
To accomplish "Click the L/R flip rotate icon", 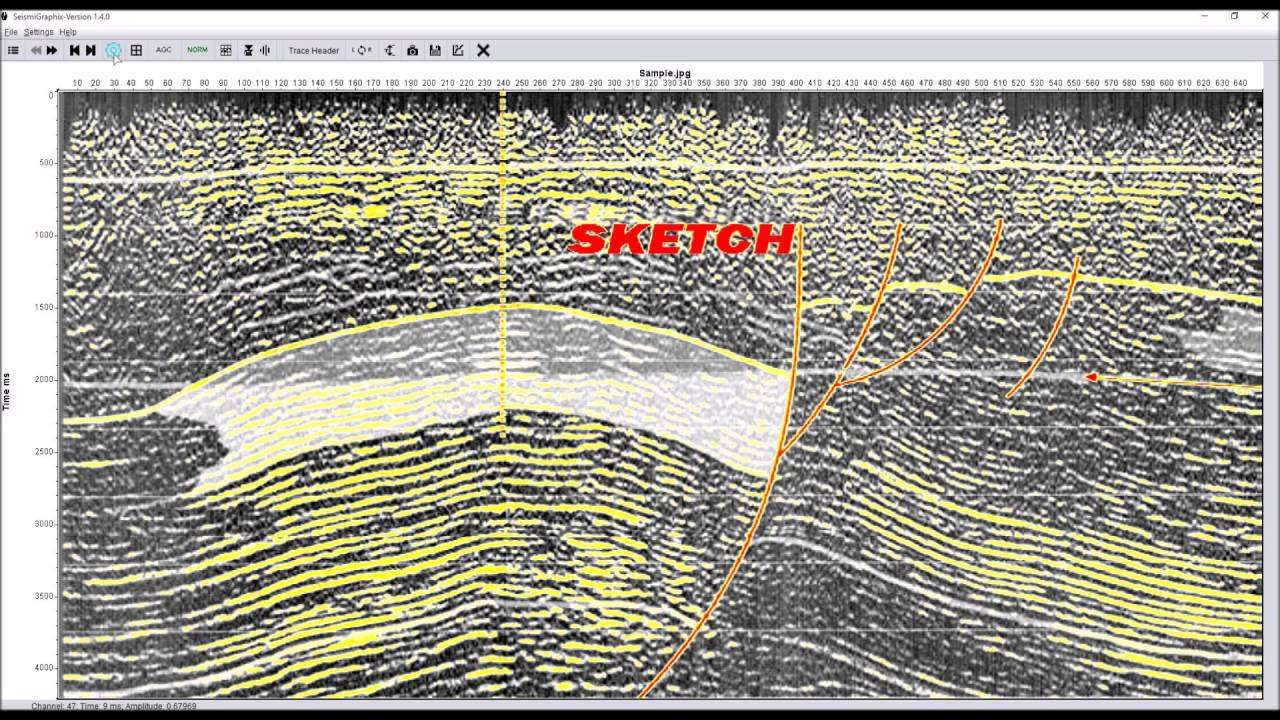I will click(x=362, y=50).
